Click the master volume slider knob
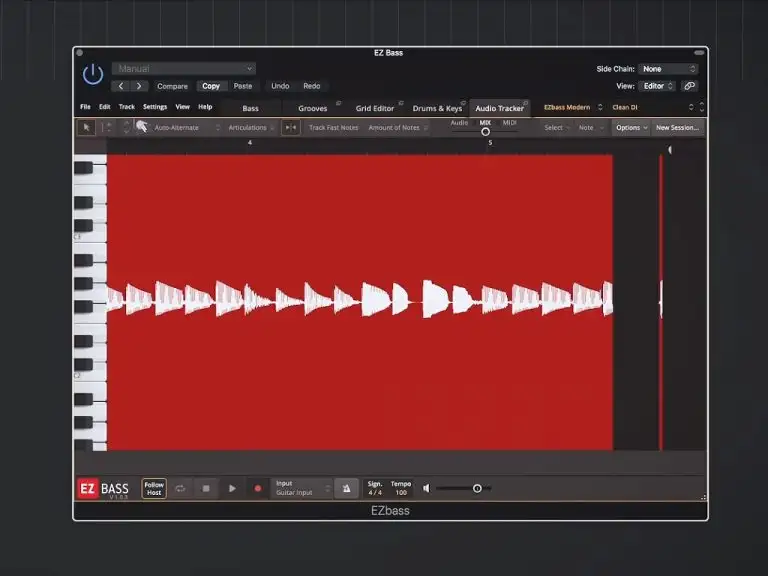The width and height of the screenshot is (768, 576). (477, 488)
